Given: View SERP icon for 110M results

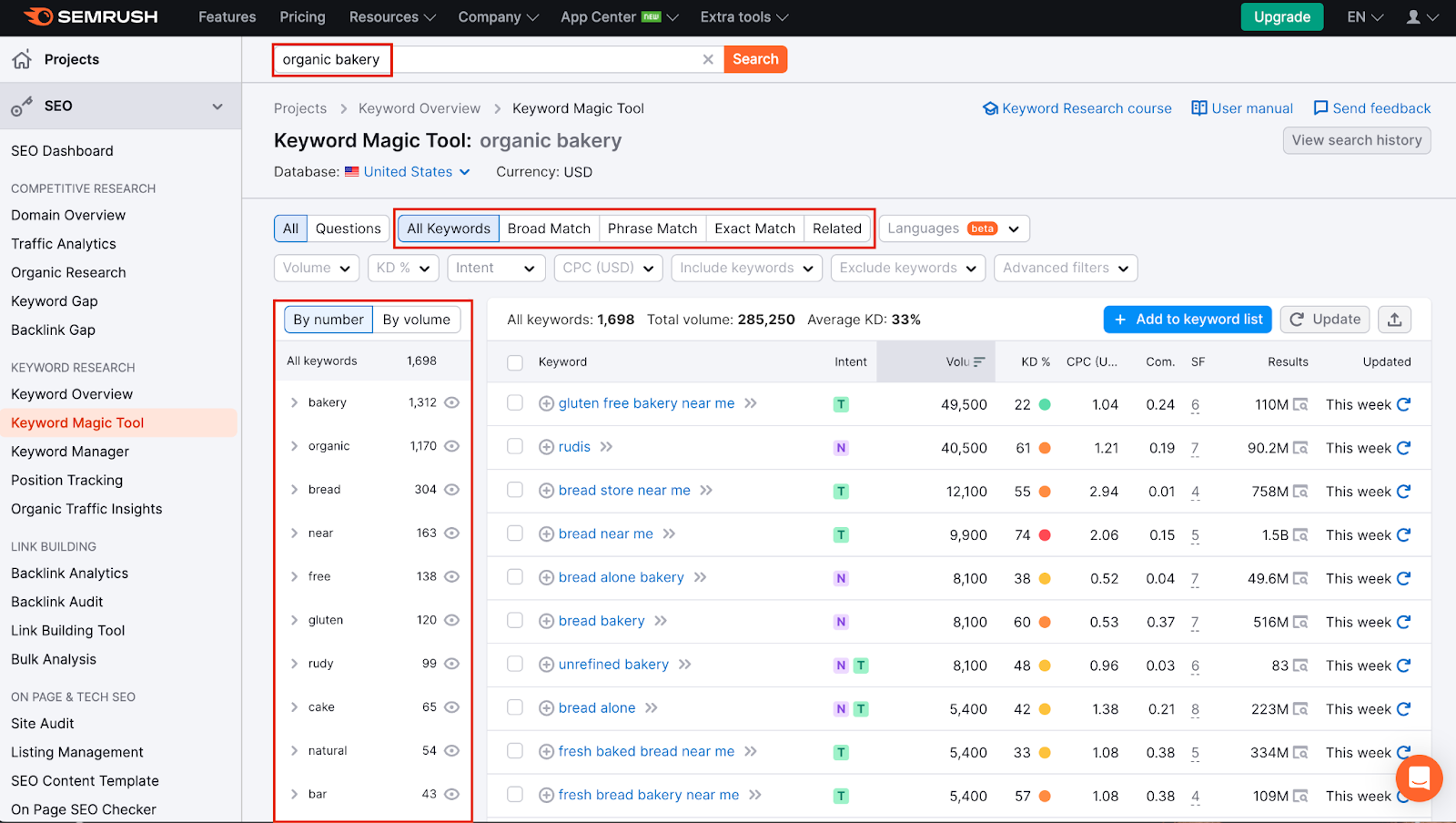Looking at the screenshot, I should (x=1300, y=404).
